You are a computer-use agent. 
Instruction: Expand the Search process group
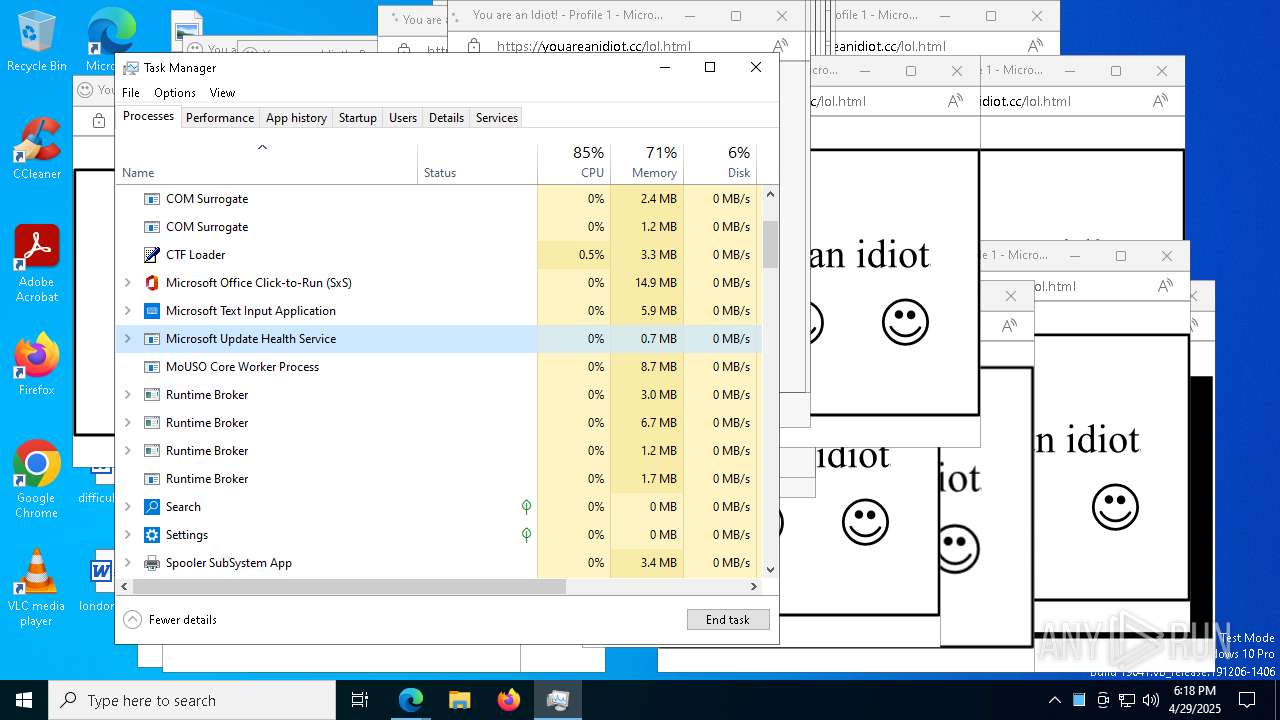pyautogui.click(x=127, y=507)
